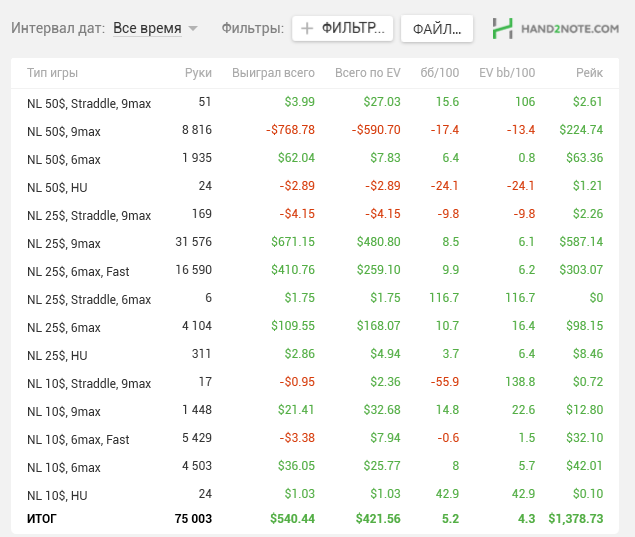Open the HAND2NOTE.COM link text

click(x=570, y=29)
